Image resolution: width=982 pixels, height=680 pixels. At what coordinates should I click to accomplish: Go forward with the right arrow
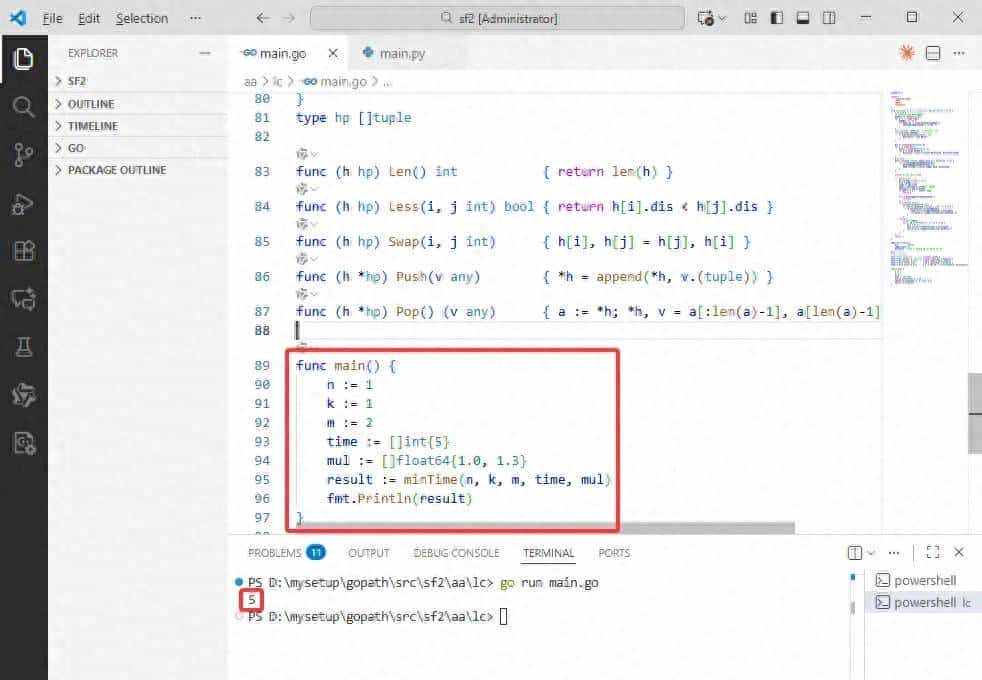tap(289, 18)
